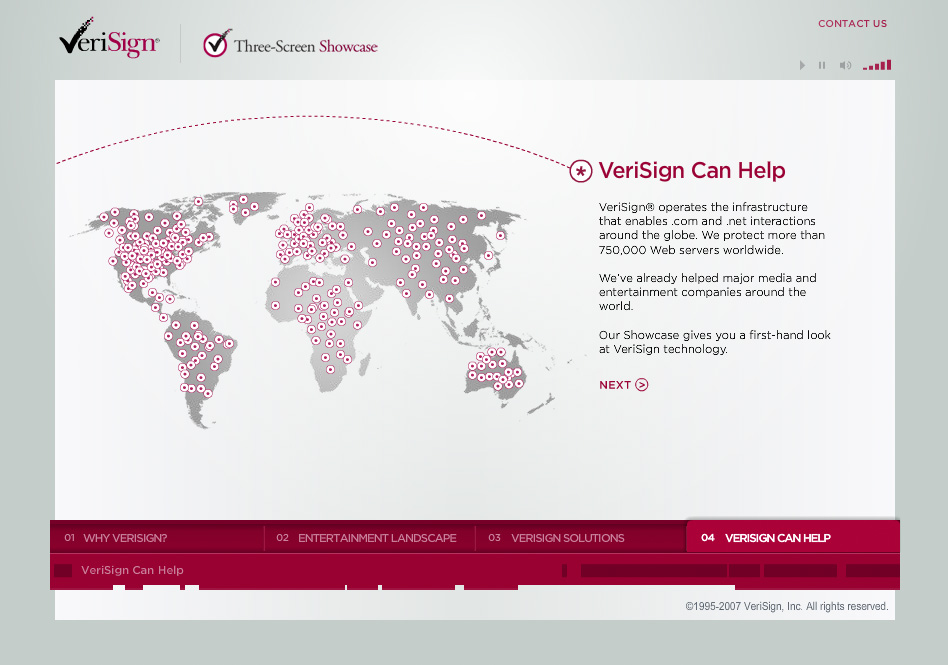Play the showcase presentation
The height and width of the screenshot is (665, 948).
point(802,65)
